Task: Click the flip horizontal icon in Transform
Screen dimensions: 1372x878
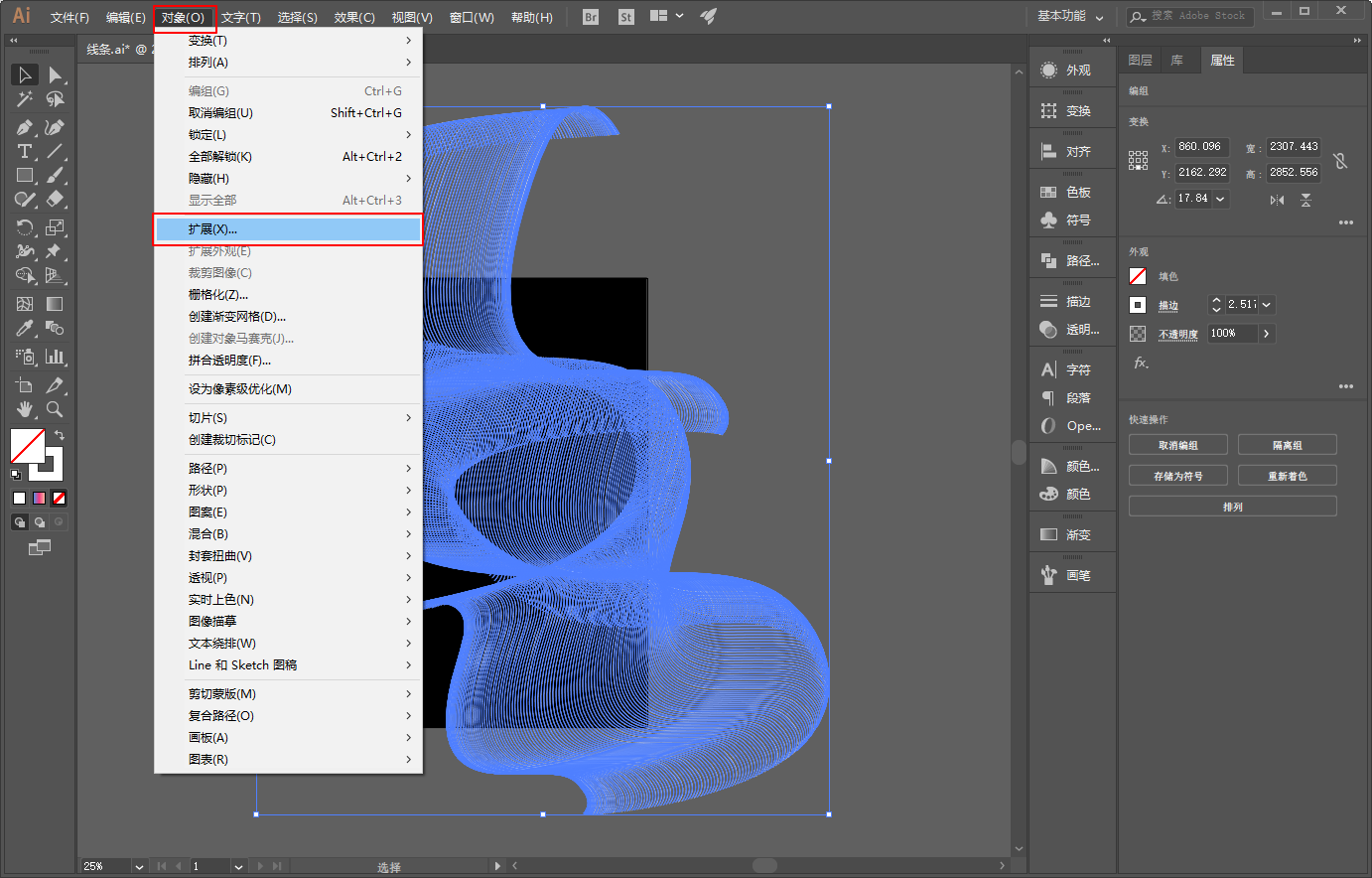Action: [x=1277, y=200]
